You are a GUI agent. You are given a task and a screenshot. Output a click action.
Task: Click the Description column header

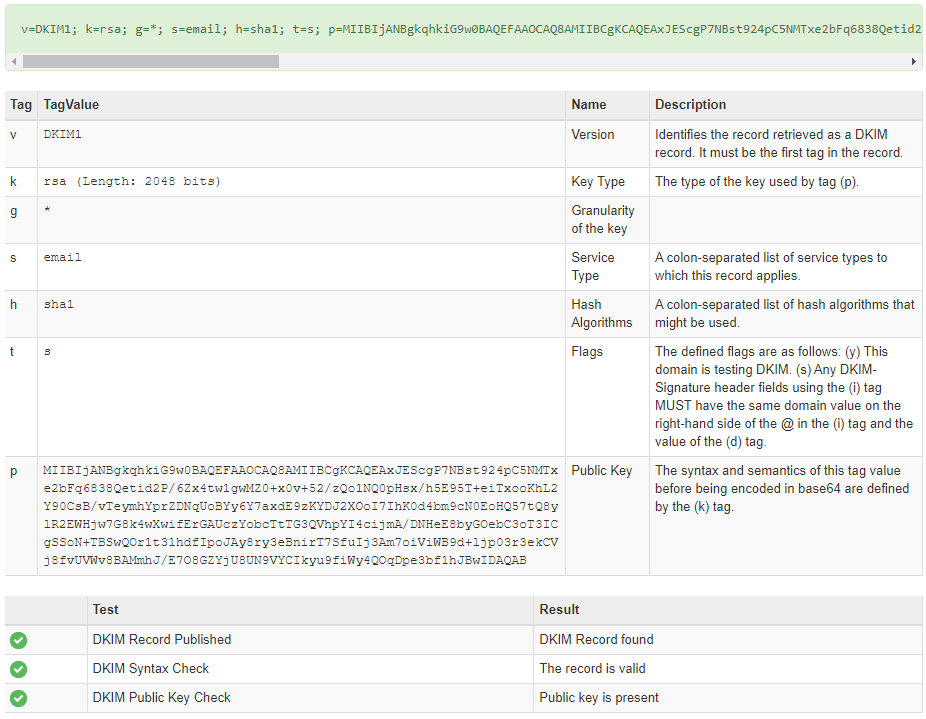pyautogui.click(x=690, y=105)
